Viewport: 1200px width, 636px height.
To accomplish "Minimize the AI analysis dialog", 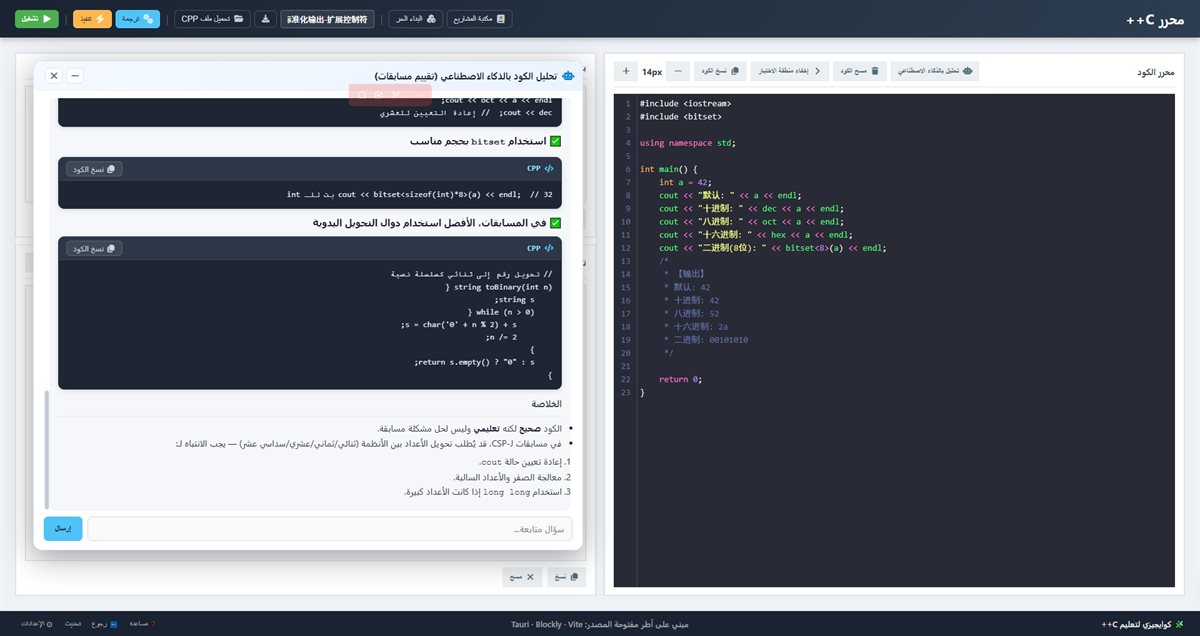I will coord(75,76).
